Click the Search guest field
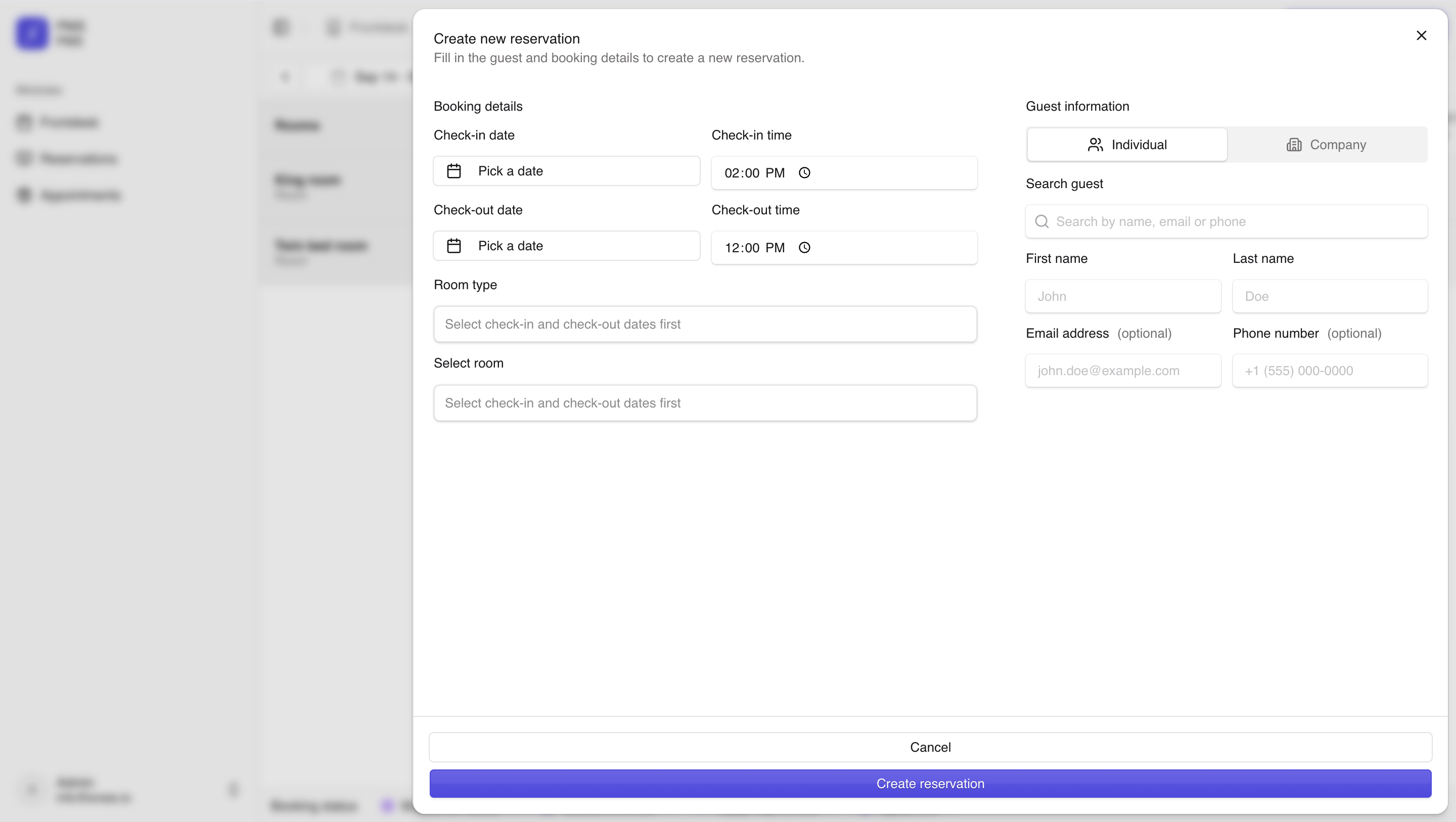The image size is (1456, 822). [x=1226, y=221]
